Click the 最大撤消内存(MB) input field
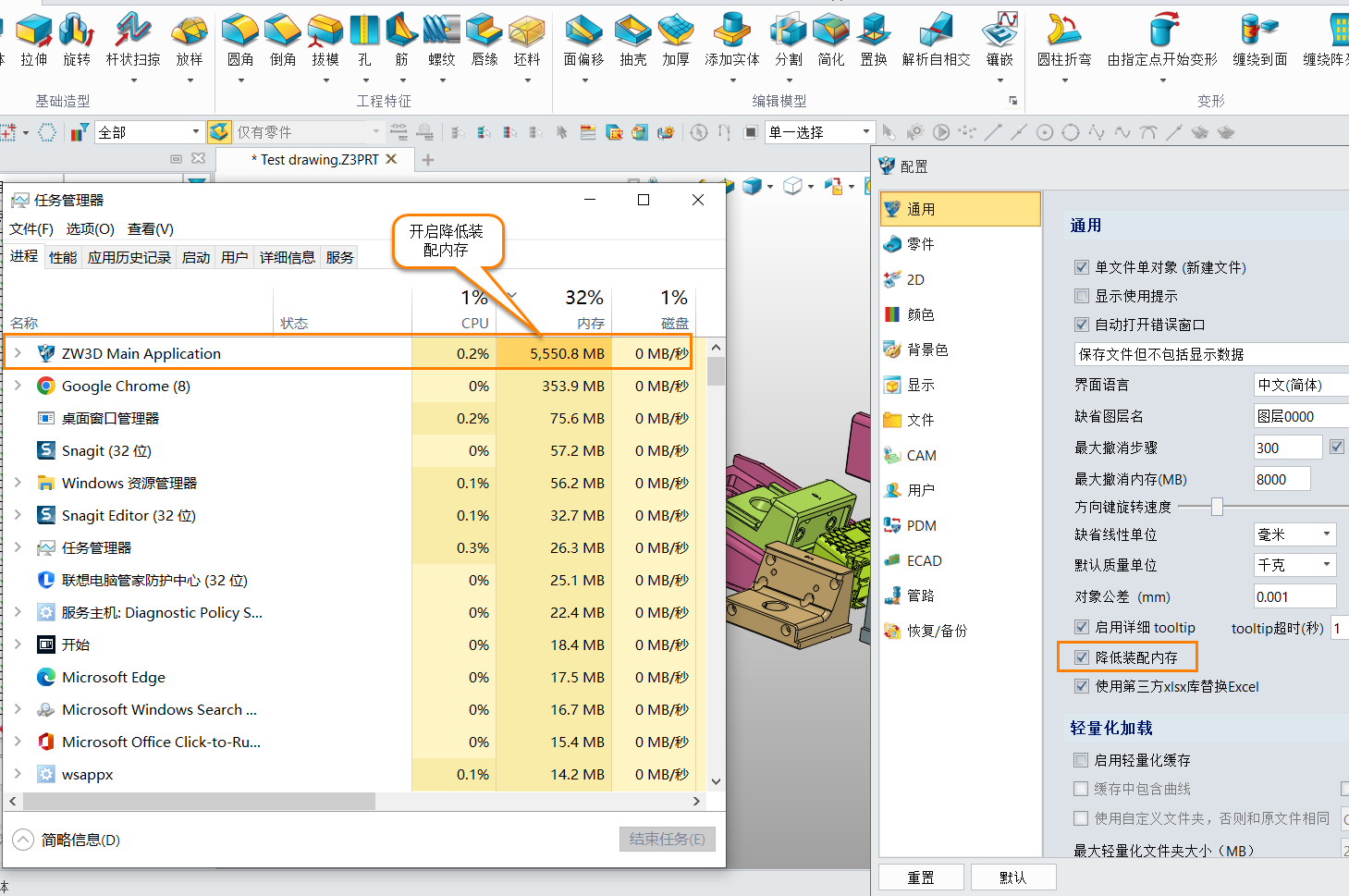 [x=1282, y=479]
